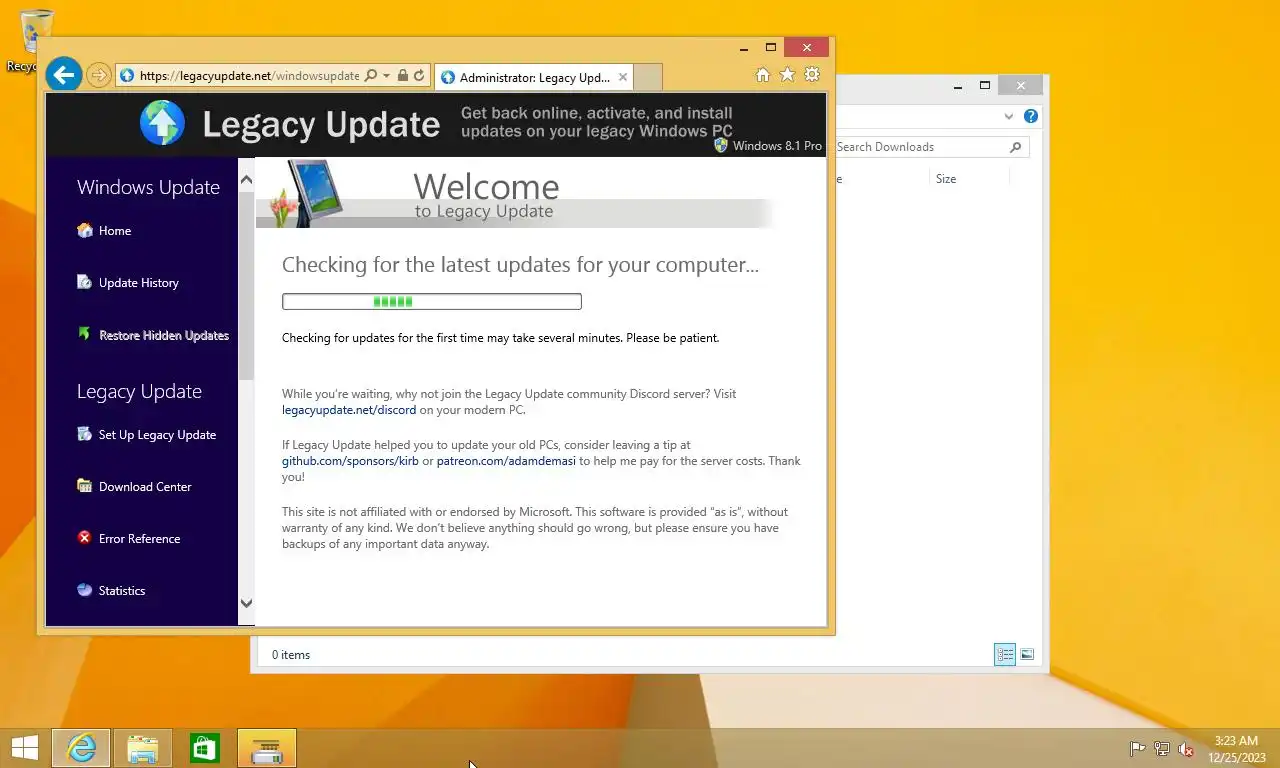Viewport: 1280px width, 768px height.
Task: Click the muted volume icon in tray
Action: pyautogui.click(x=1186, y=748)
